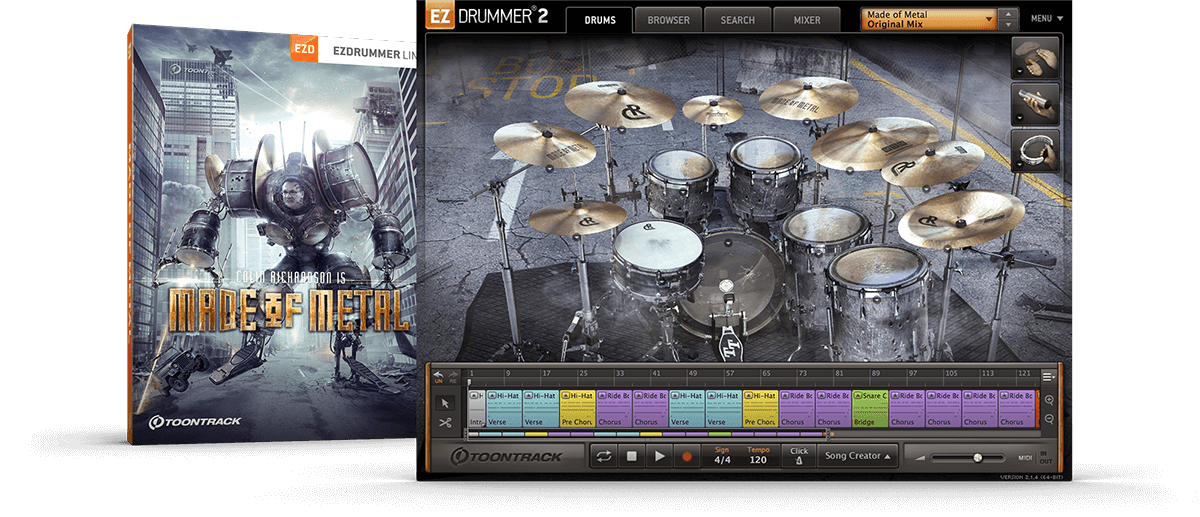The width and height of the screenshot is (1200, 517).
Task: Switch to the BROWSER tab
Action: click(x=667, y=20)
